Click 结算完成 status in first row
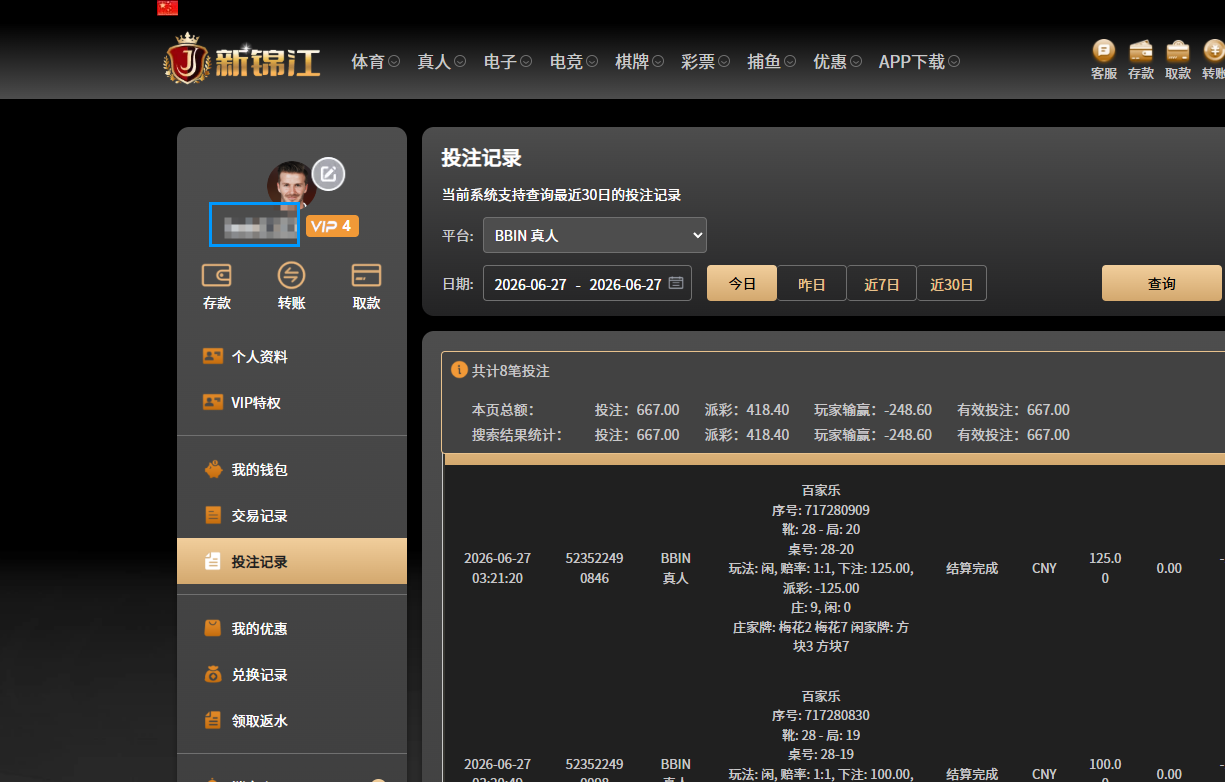Image resolution: width=1225 pixels, height=782 pixels. coord(972,568)
